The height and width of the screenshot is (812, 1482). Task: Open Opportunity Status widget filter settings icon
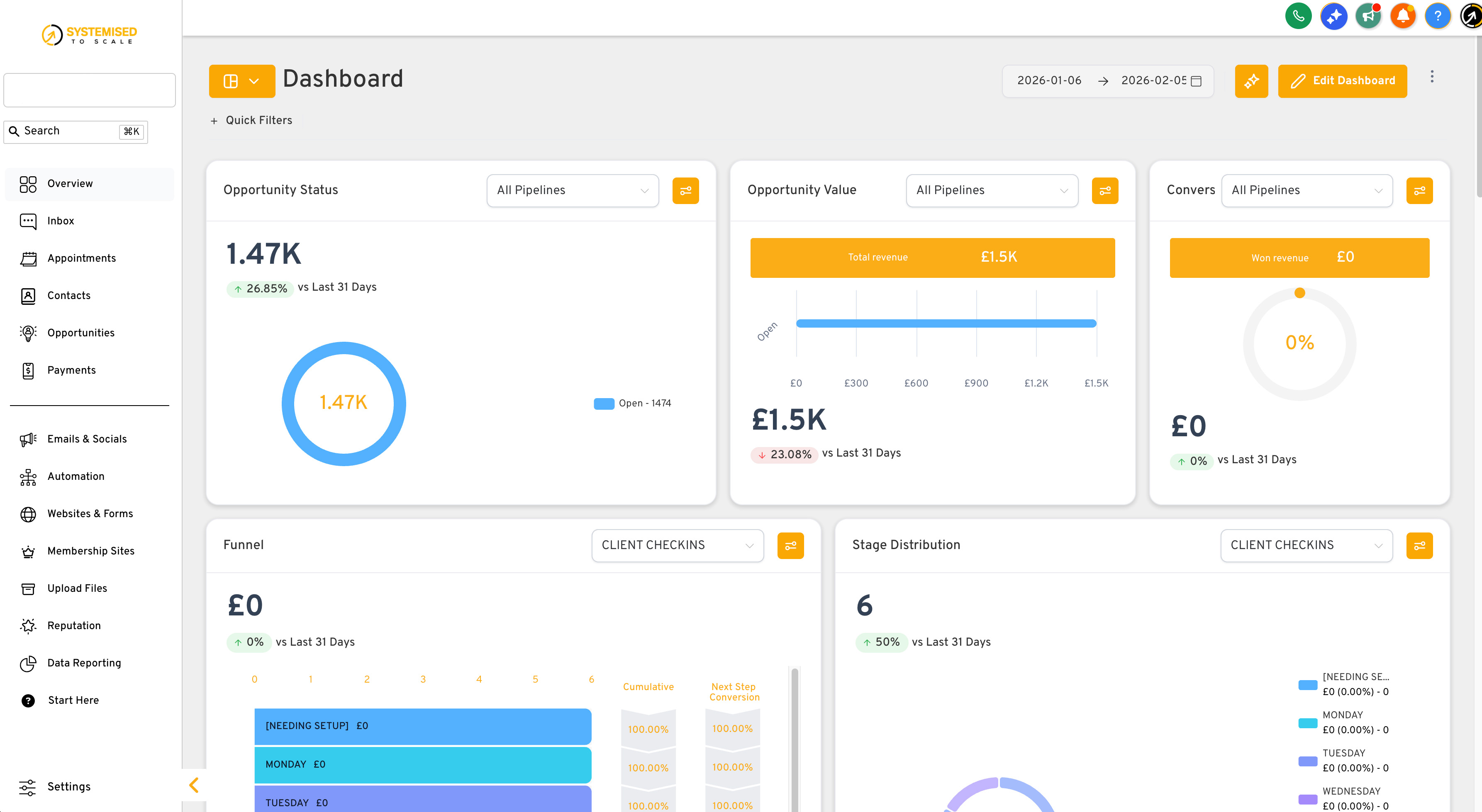(685, 190)
